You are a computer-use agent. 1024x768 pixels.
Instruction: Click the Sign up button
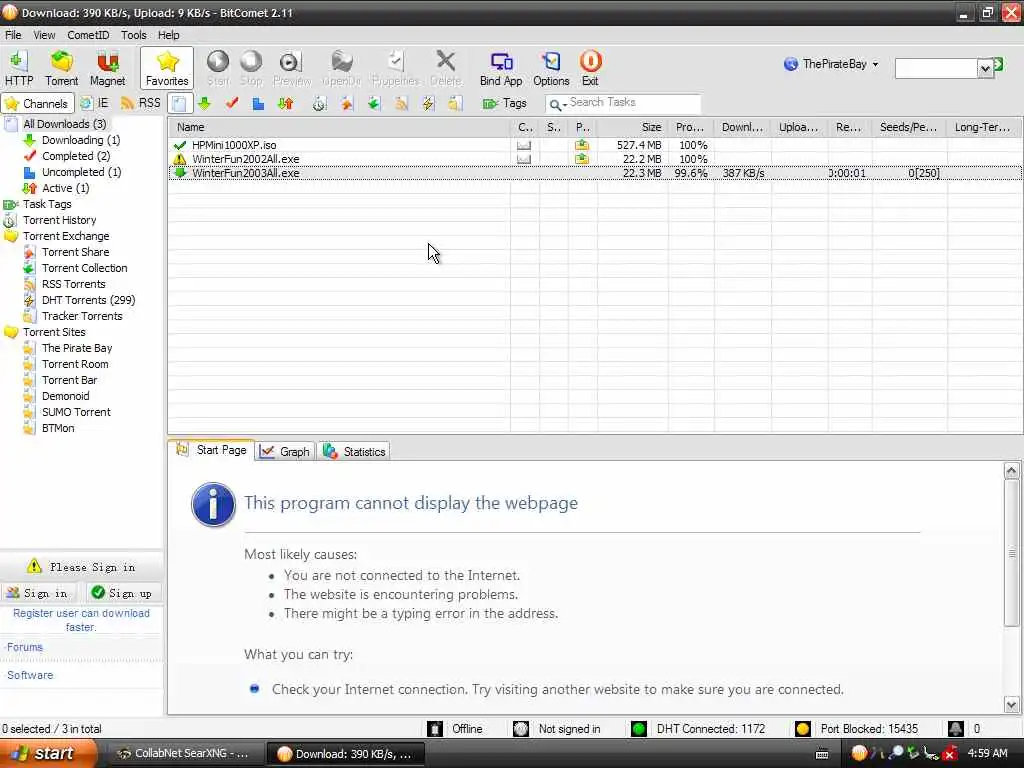(x=124, y=593)
